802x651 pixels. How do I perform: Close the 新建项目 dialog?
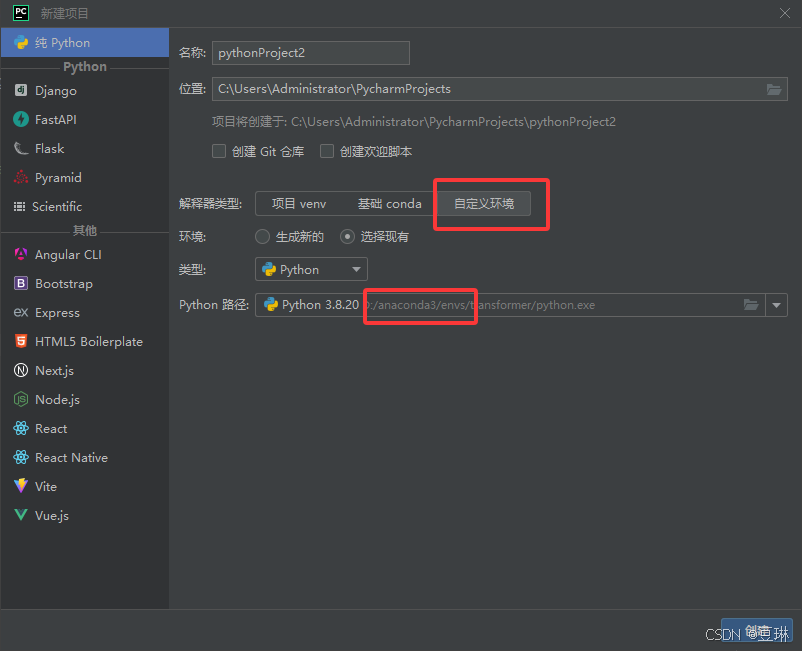point(785,13)
